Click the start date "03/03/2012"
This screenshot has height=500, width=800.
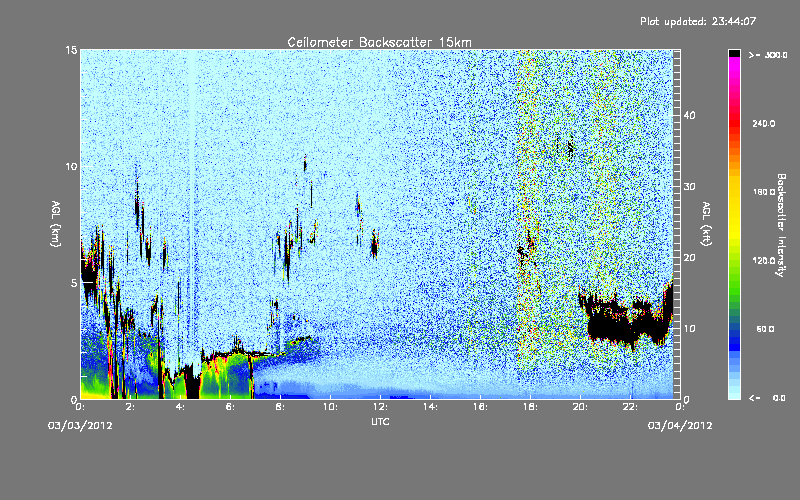click(x=80, y=425)
